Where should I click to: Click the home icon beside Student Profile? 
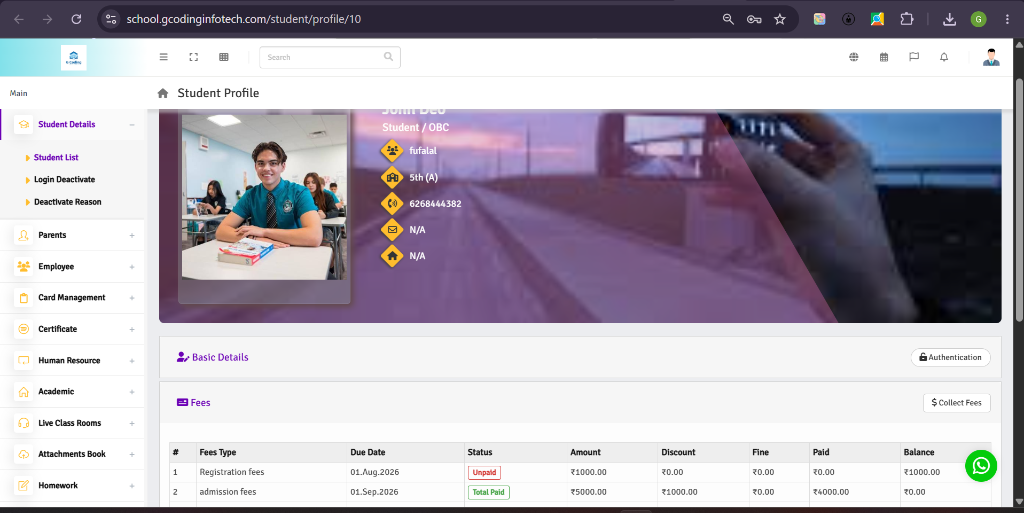(x=163, y=93)
